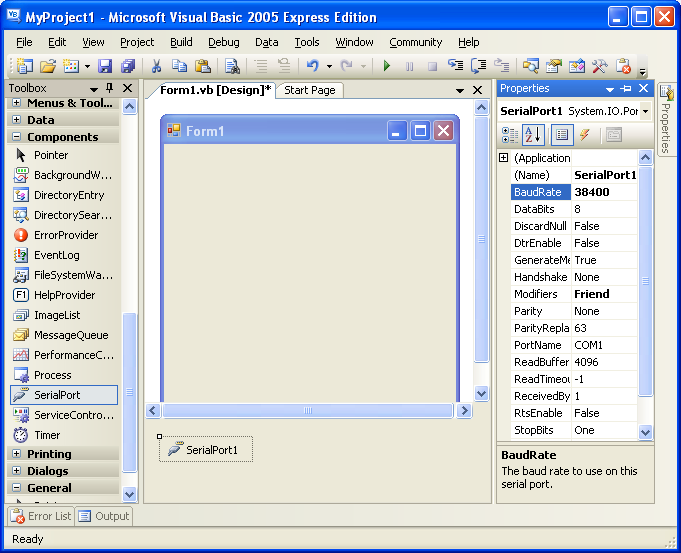Expand the Dialogs toolbox group
This screenshot has height=553, width=681.
(x=17, y=470)
